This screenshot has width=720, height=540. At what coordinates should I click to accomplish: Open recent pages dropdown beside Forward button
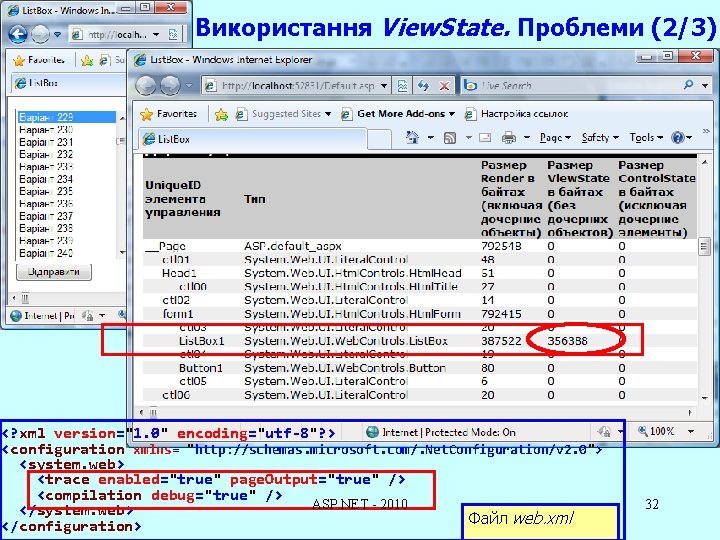pyautogui.click(x=189, y=85)
